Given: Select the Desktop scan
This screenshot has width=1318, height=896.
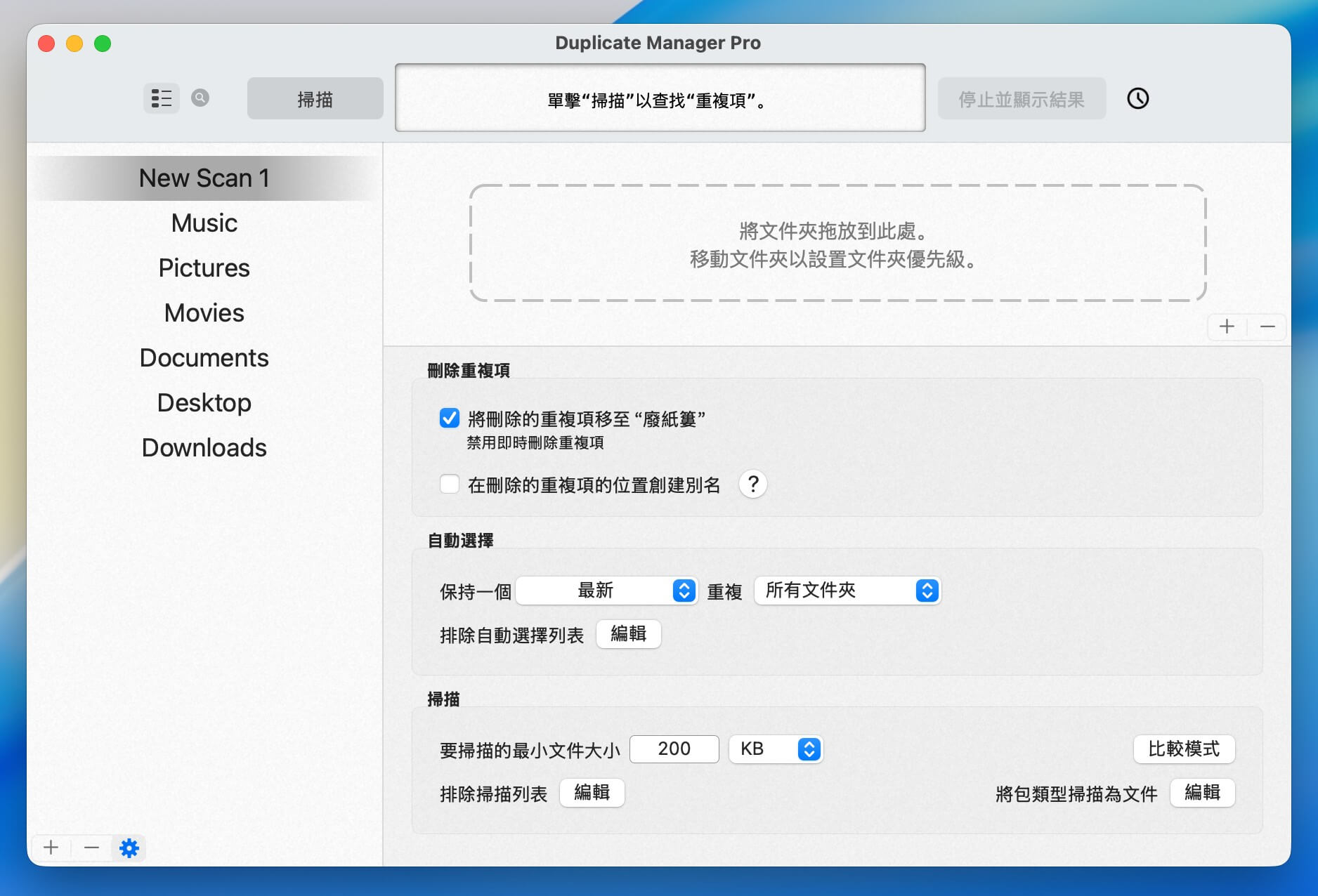Looking at the screenshot, I should click(204, 403).
